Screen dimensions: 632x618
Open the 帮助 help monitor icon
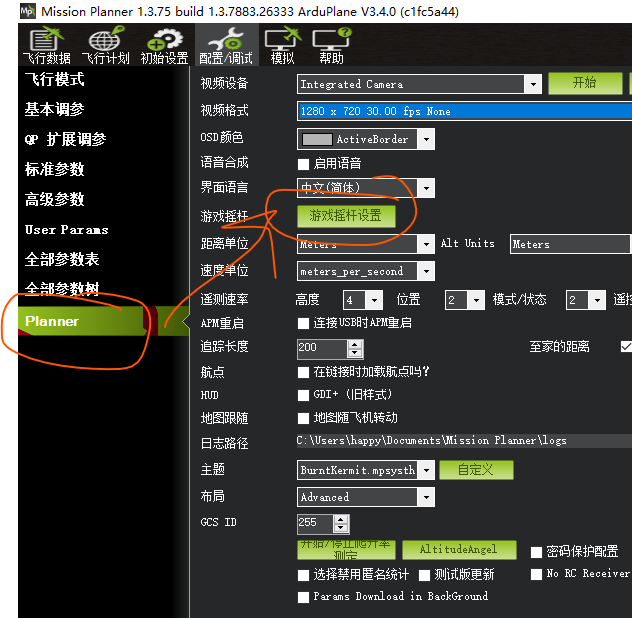point(332,45)
